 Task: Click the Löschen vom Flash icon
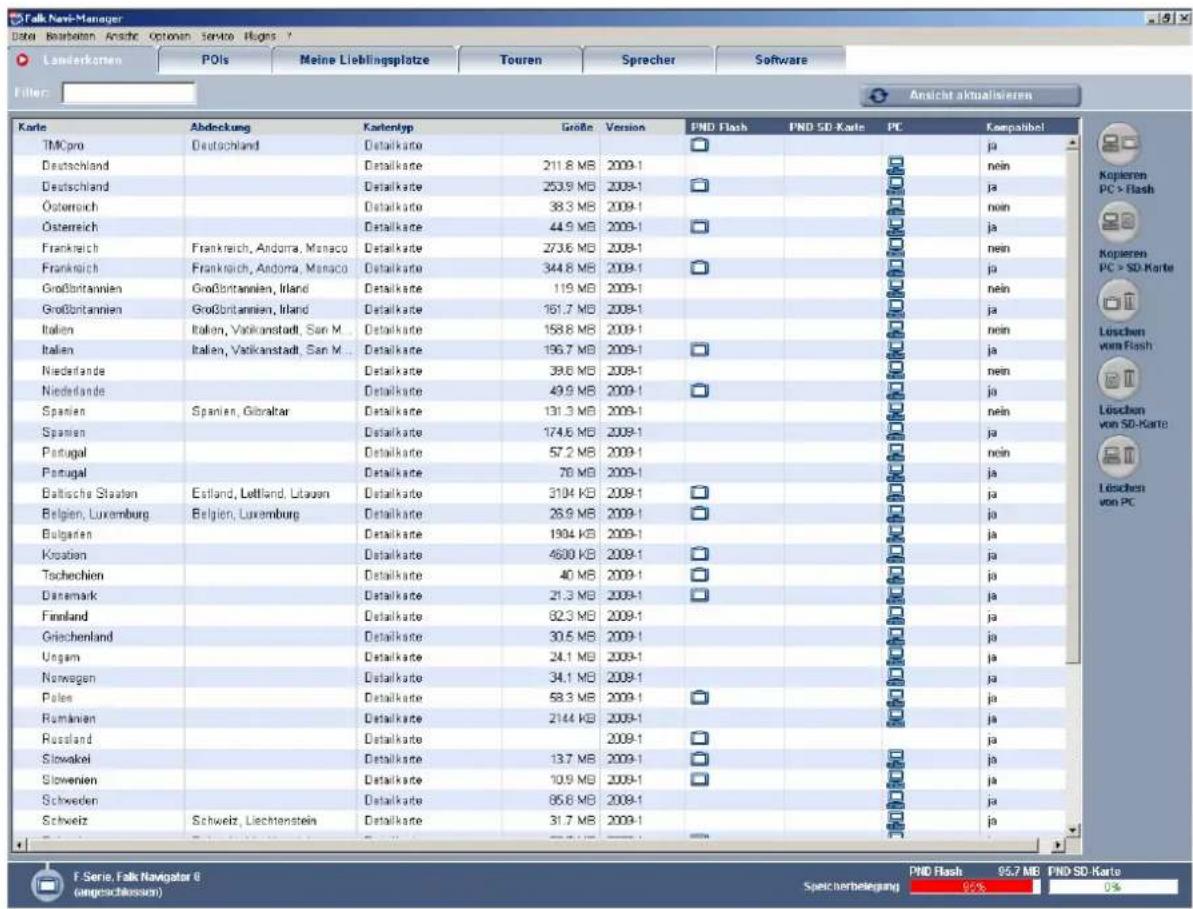tap(1118, 302)
